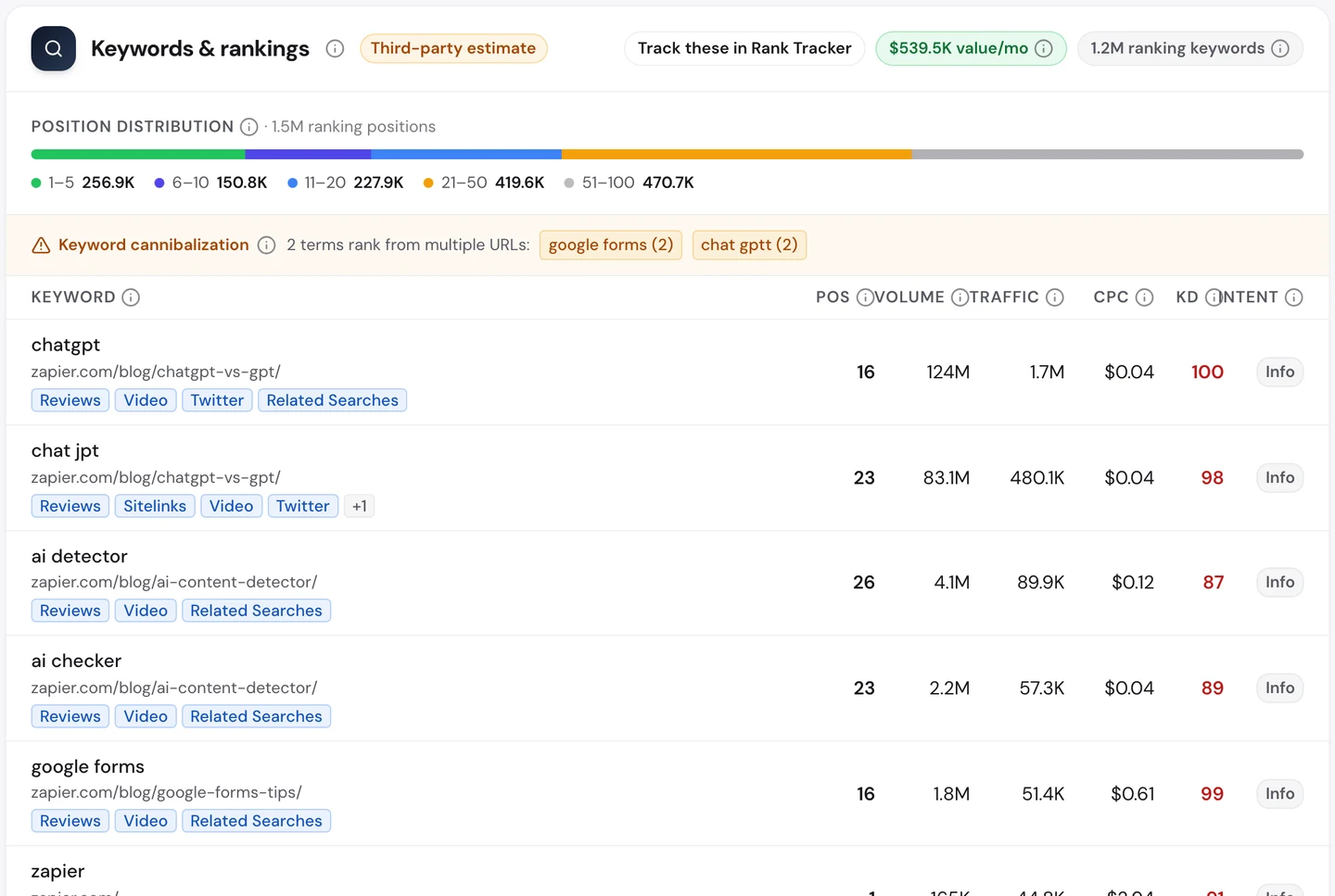Expand the +1 more features tag in chat jpt row
Viewport: 1335px width, 896px height.
pos(360,507)
